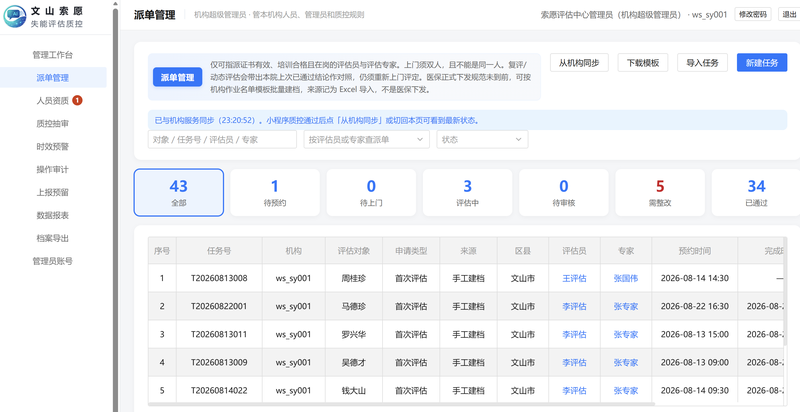Open 按评估员或专家查派单 dropdown
Image resolution: width=800 pixels, height=412 pixels.
coord(366,139)
